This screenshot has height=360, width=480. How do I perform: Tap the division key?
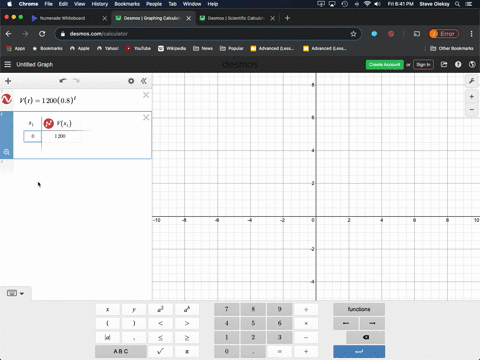[x=306, y=309]
